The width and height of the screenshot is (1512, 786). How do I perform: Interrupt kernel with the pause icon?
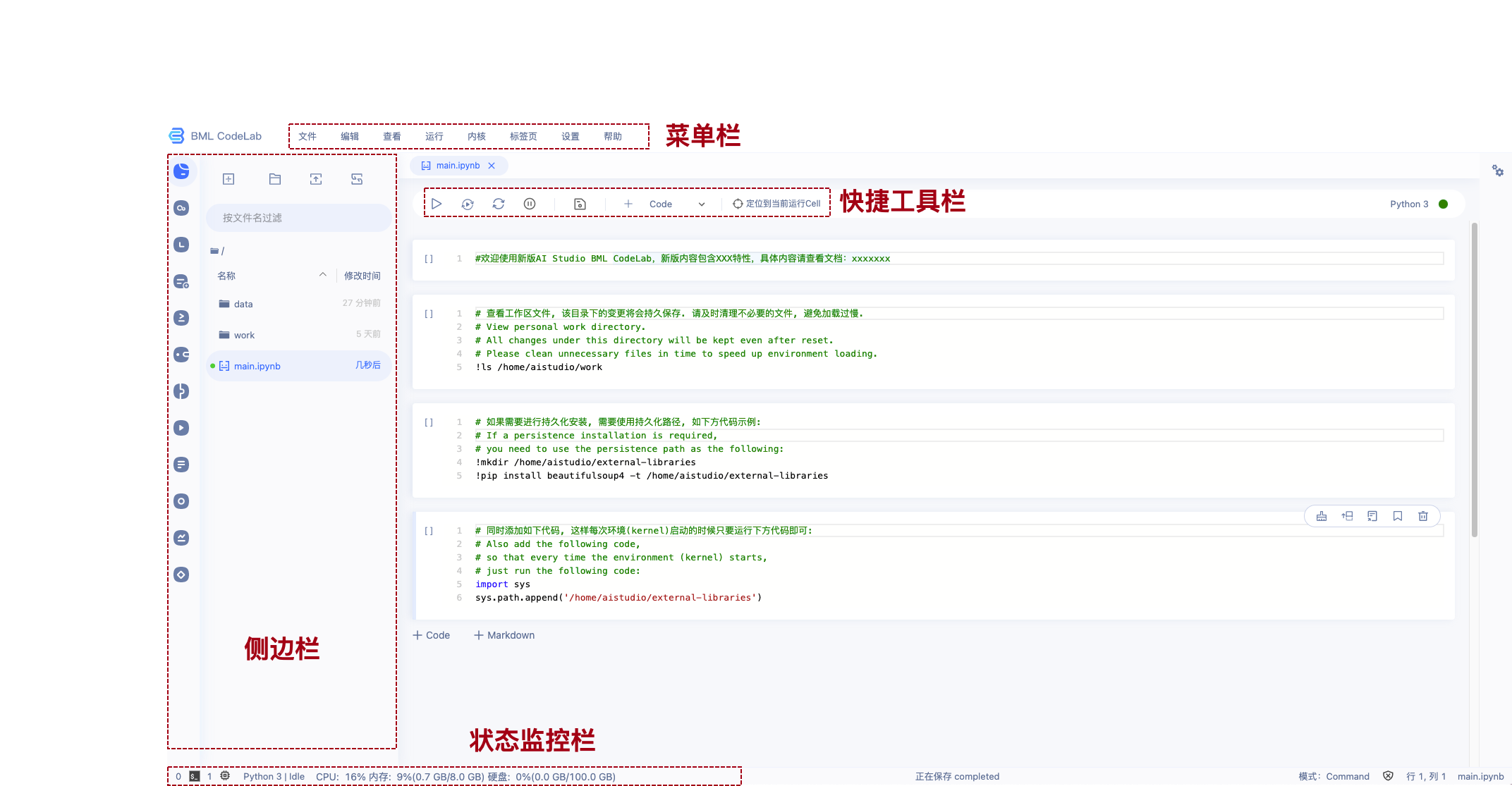[x=530, y=204]
